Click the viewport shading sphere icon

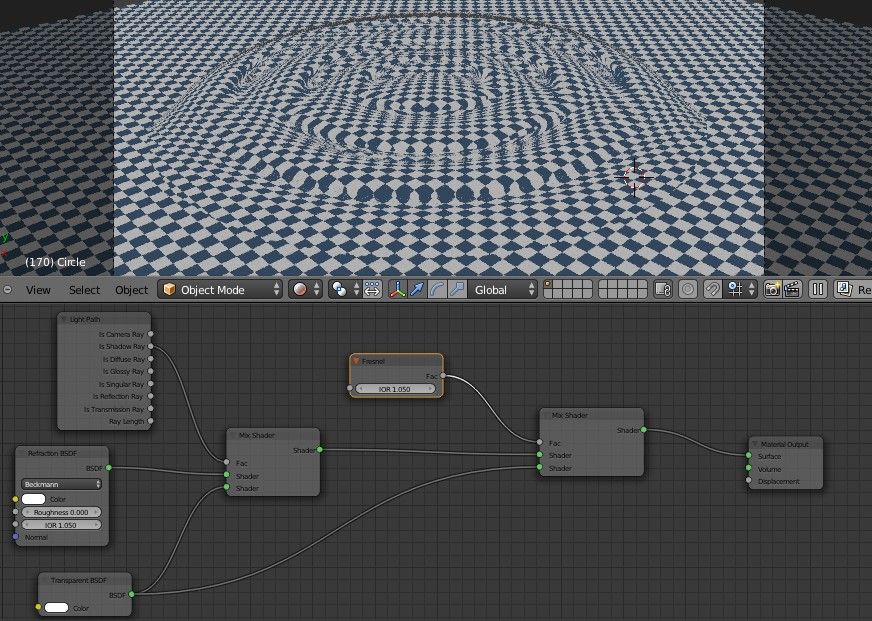[300, 290]
